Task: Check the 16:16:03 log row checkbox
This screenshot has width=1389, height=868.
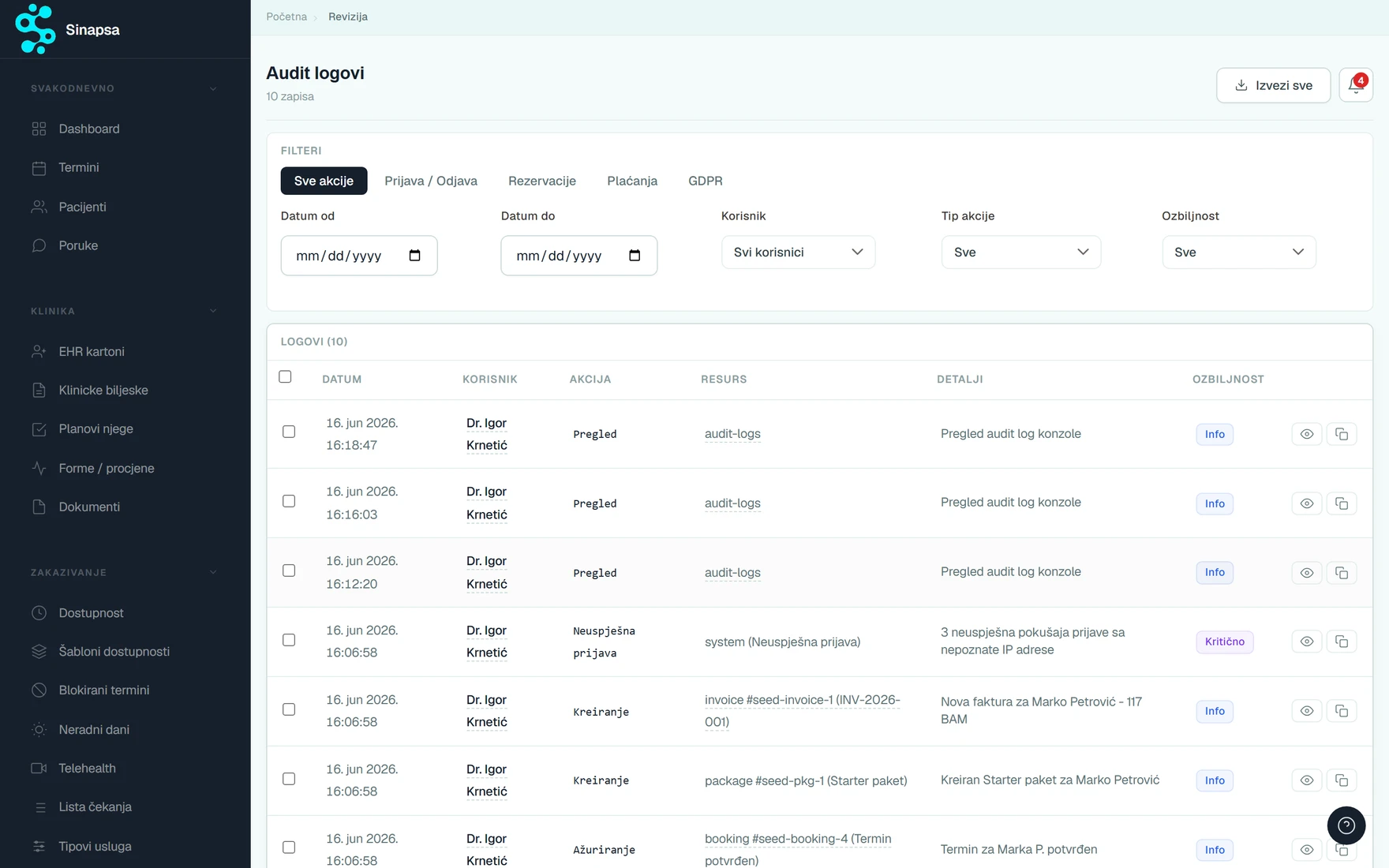Action: point(289,501)
